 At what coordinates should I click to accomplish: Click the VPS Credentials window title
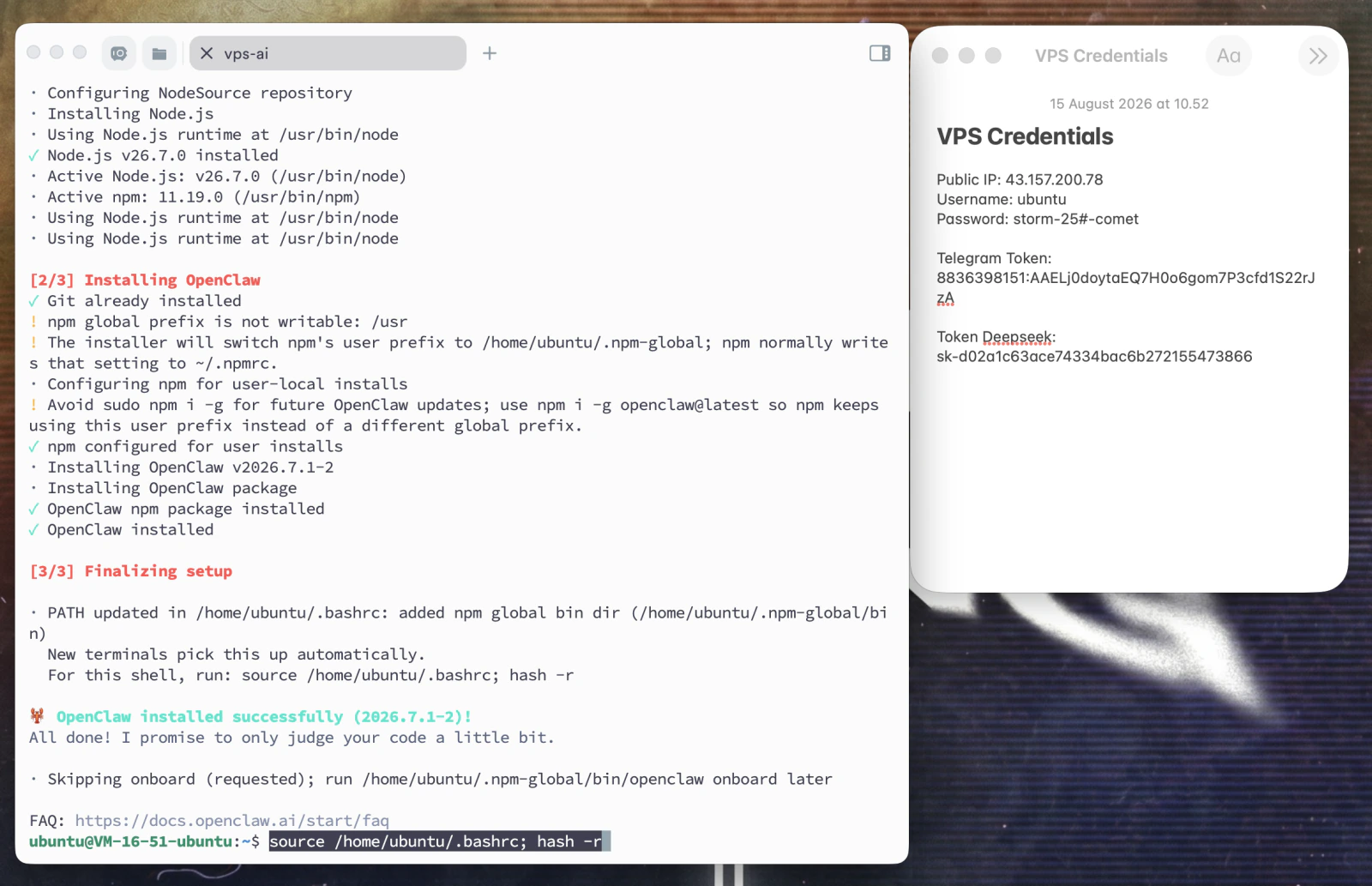point(1101,56)
